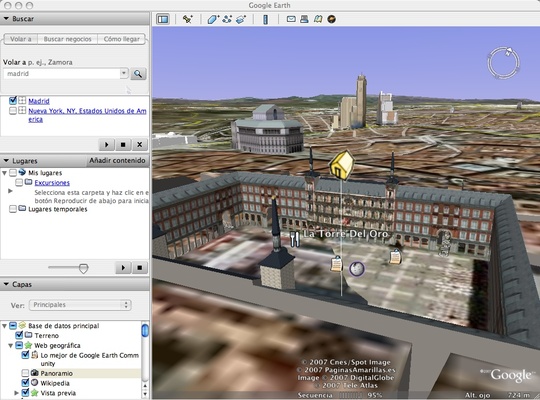Open the email view icon

(291, 19)
